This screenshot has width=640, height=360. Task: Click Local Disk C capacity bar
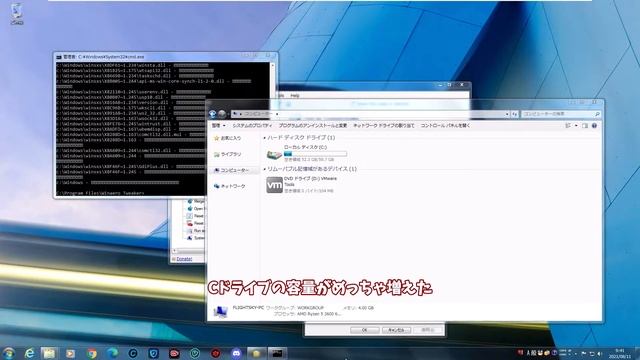click(315, 154)
